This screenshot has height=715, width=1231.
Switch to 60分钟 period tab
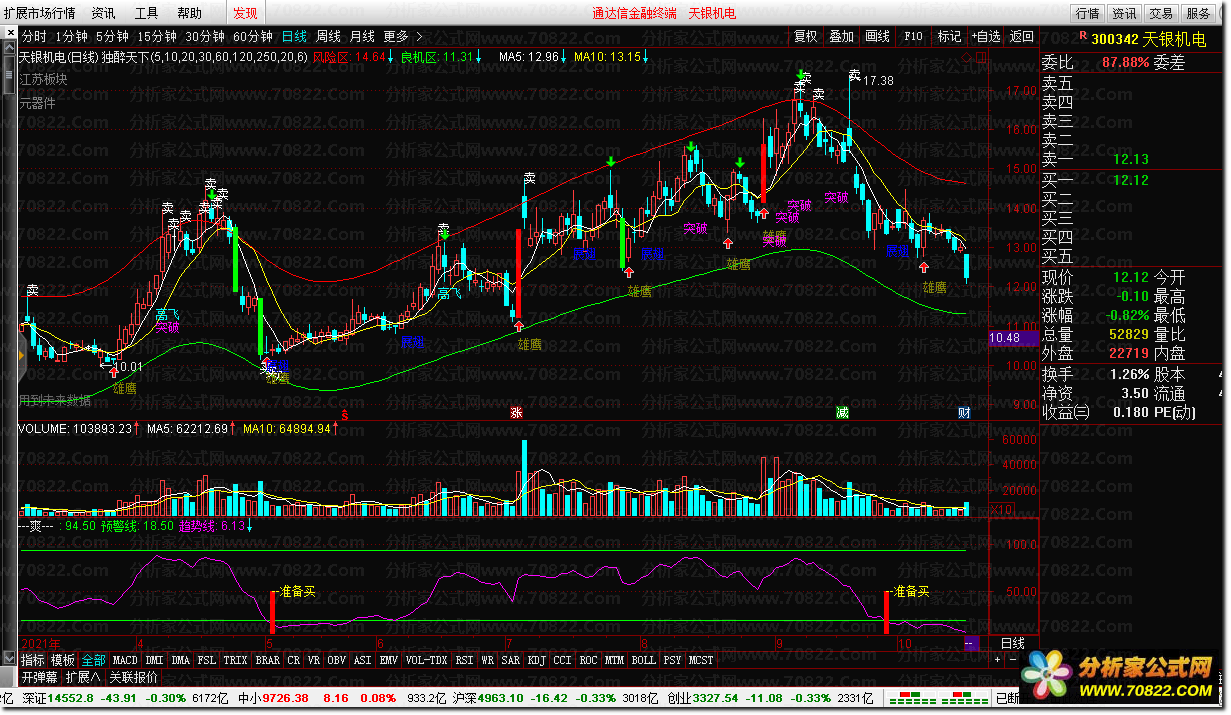(x=252, y=37)
